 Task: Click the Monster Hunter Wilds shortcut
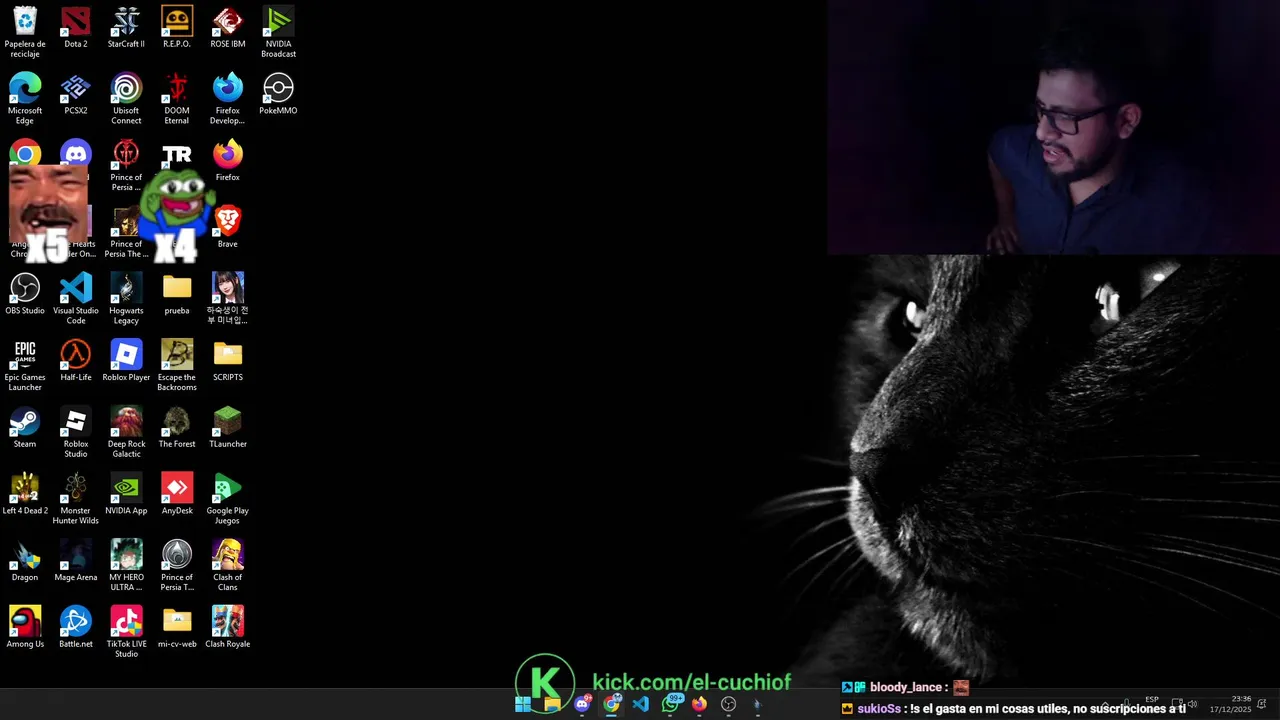(x=76, y=499)
